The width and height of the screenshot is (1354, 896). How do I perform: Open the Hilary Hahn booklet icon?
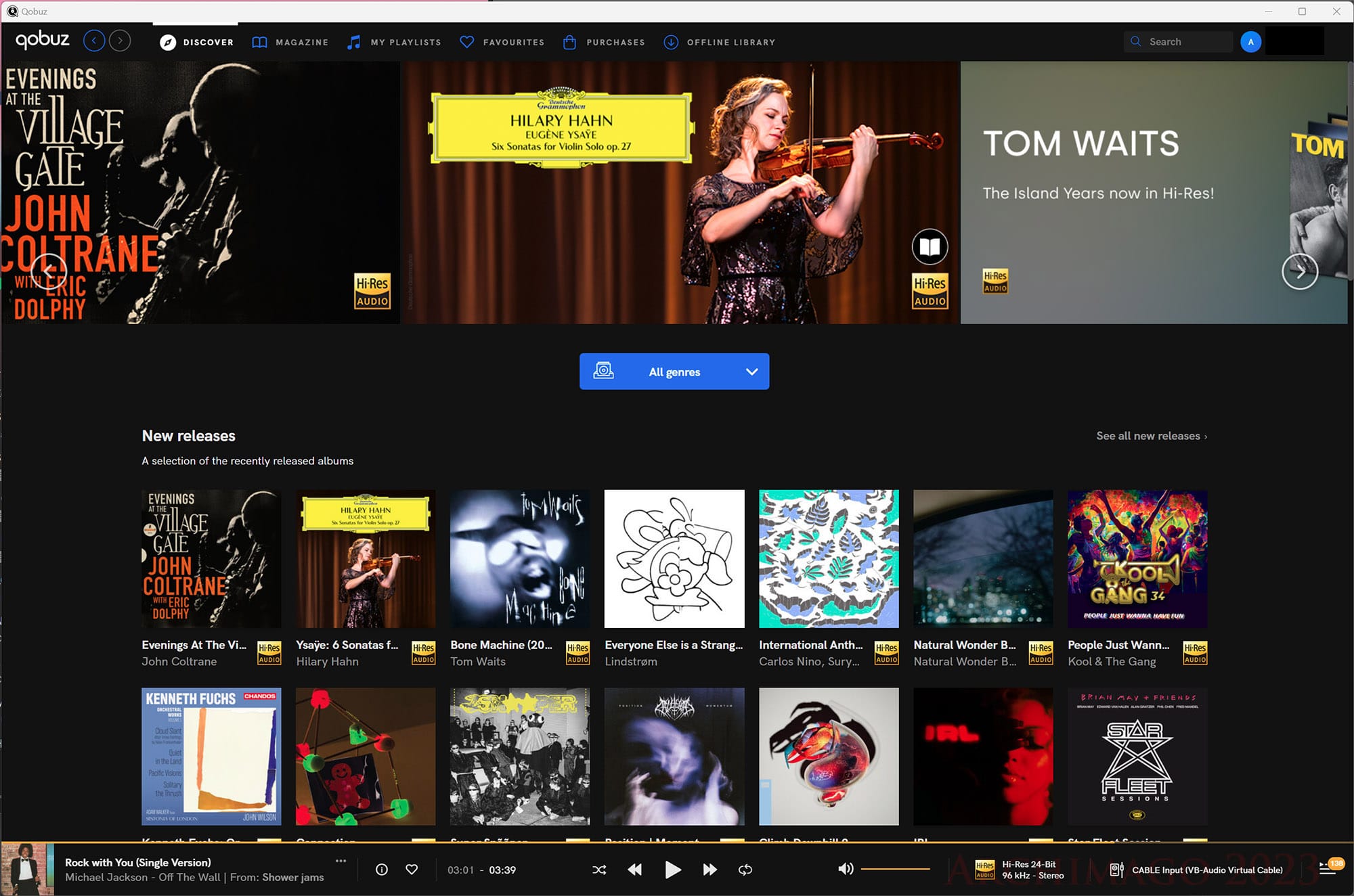tap(930, 247)
